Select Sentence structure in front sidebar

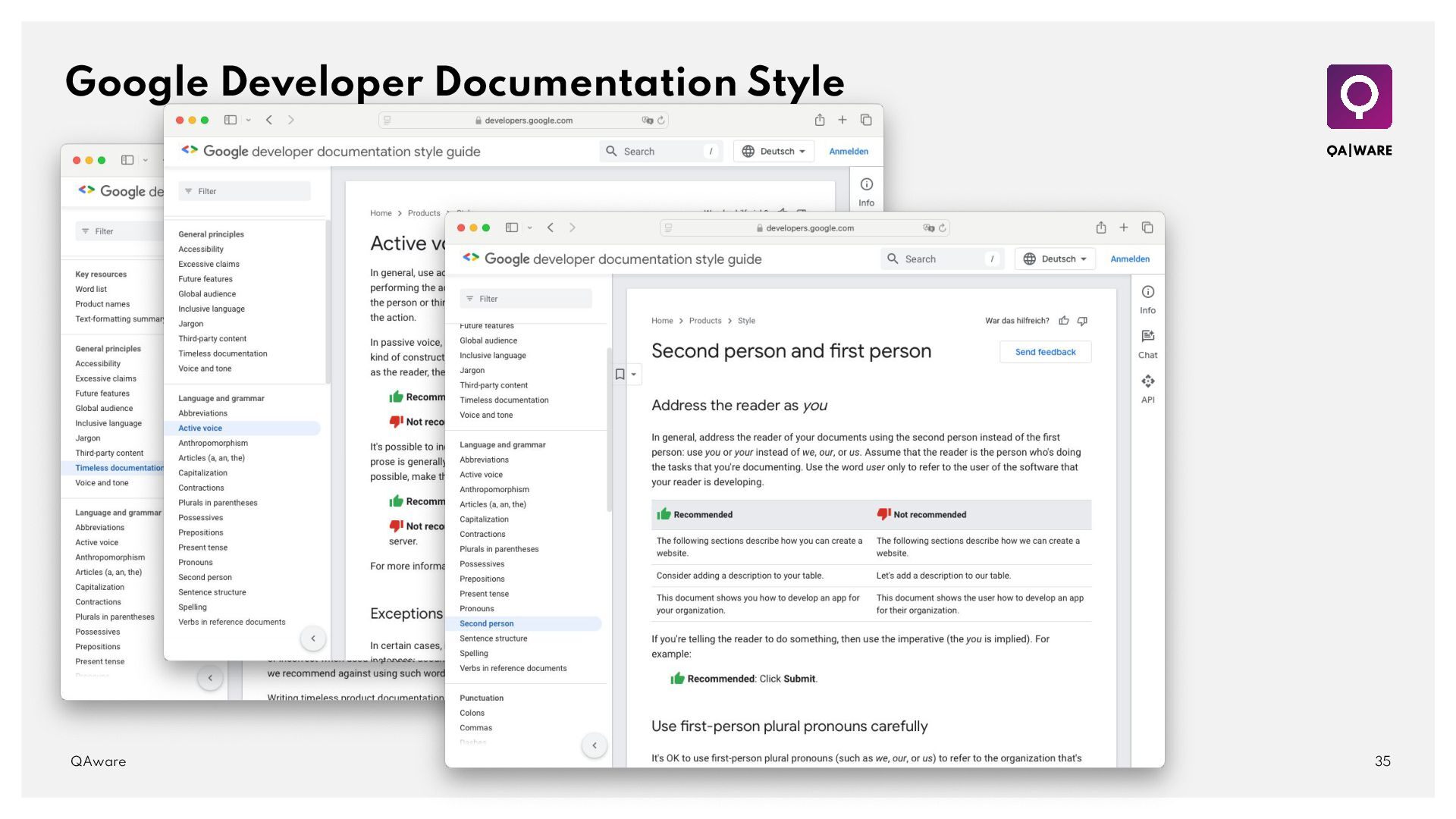click(493, 639)
